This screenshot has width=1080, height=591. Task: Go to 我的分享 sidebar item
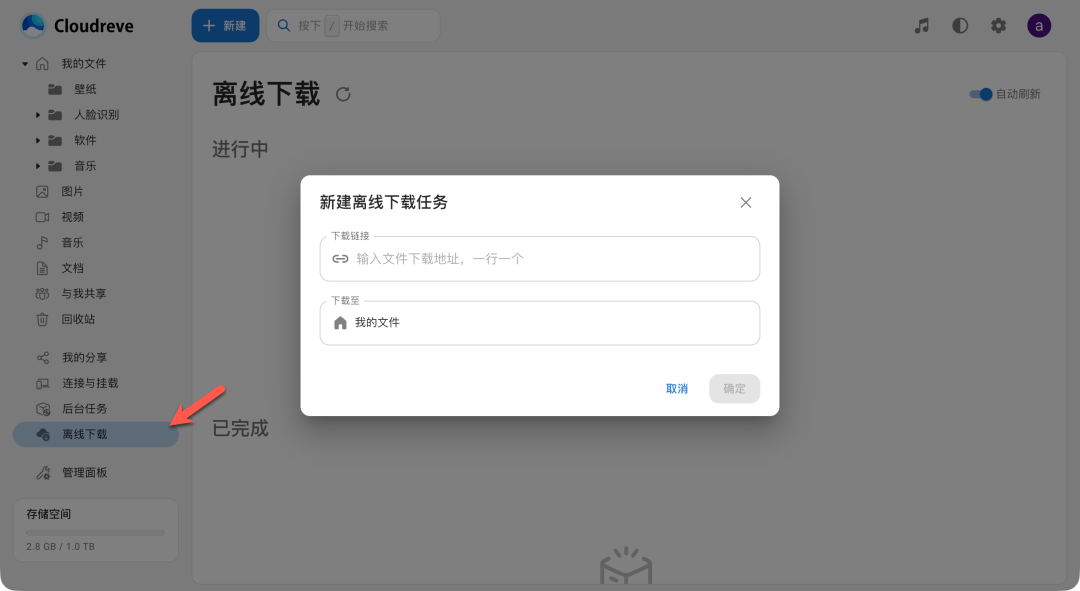pyautogui.click(x=84, y=358)
